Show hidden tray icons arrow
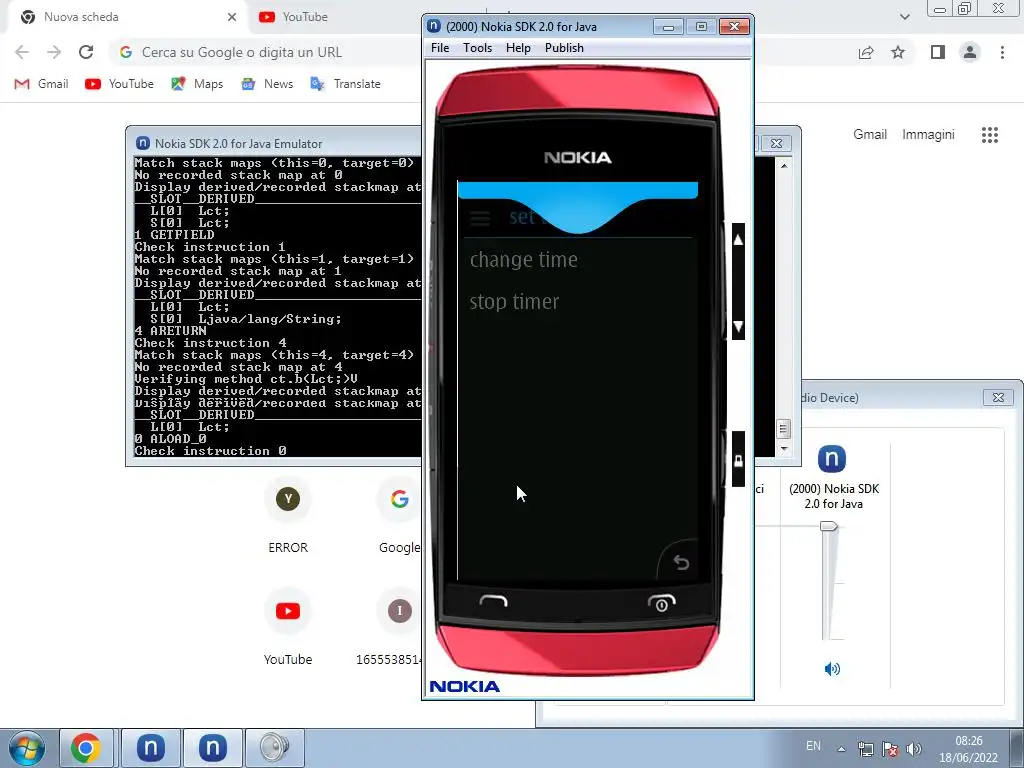The image size is (1024, 768). (841, 749)
